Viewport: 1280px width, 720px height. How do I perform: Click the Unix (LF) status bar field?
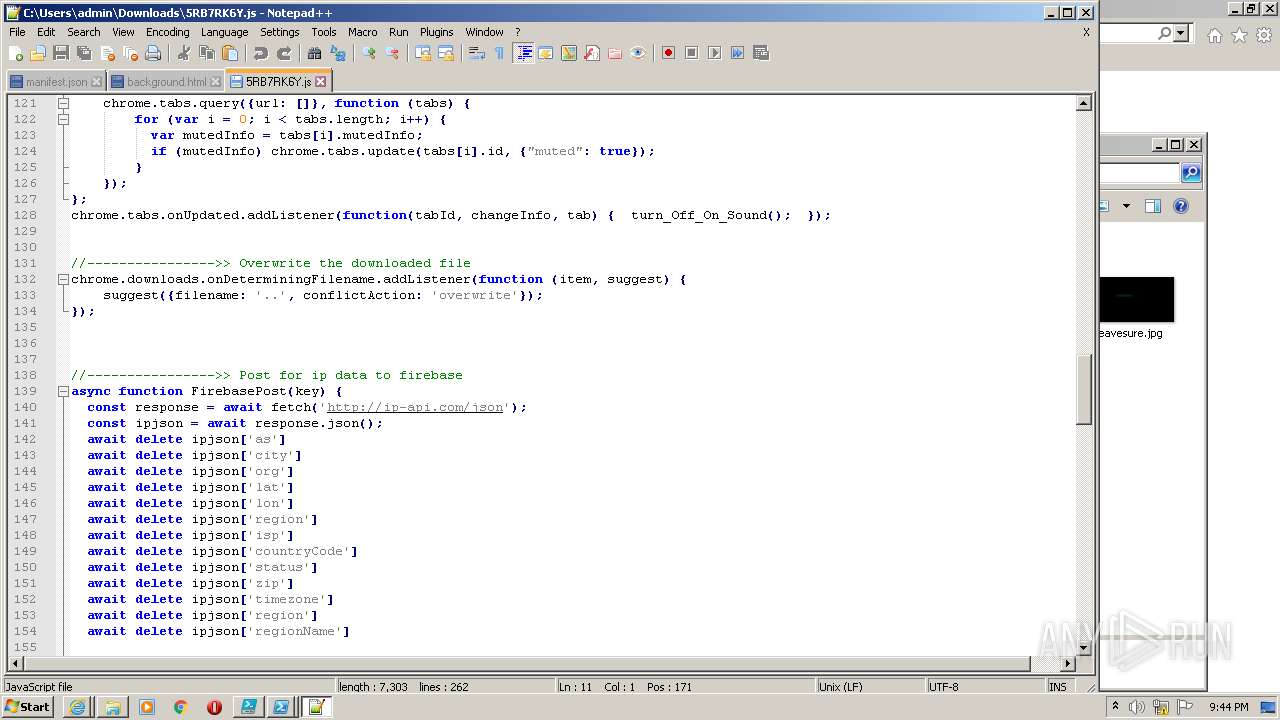(870, 687)
